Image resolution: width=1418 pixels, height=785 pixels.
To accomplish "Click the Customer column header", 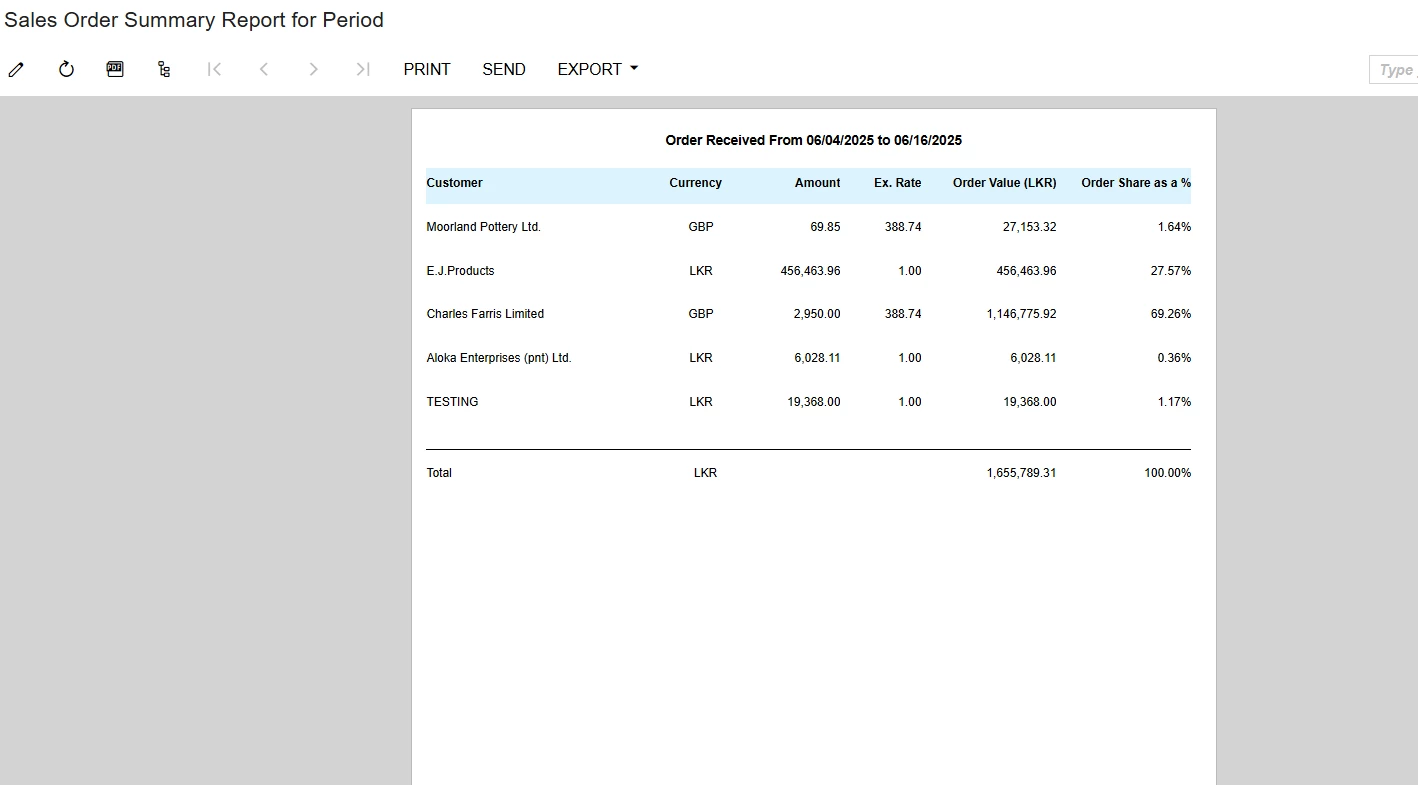I will coord(454,183).
